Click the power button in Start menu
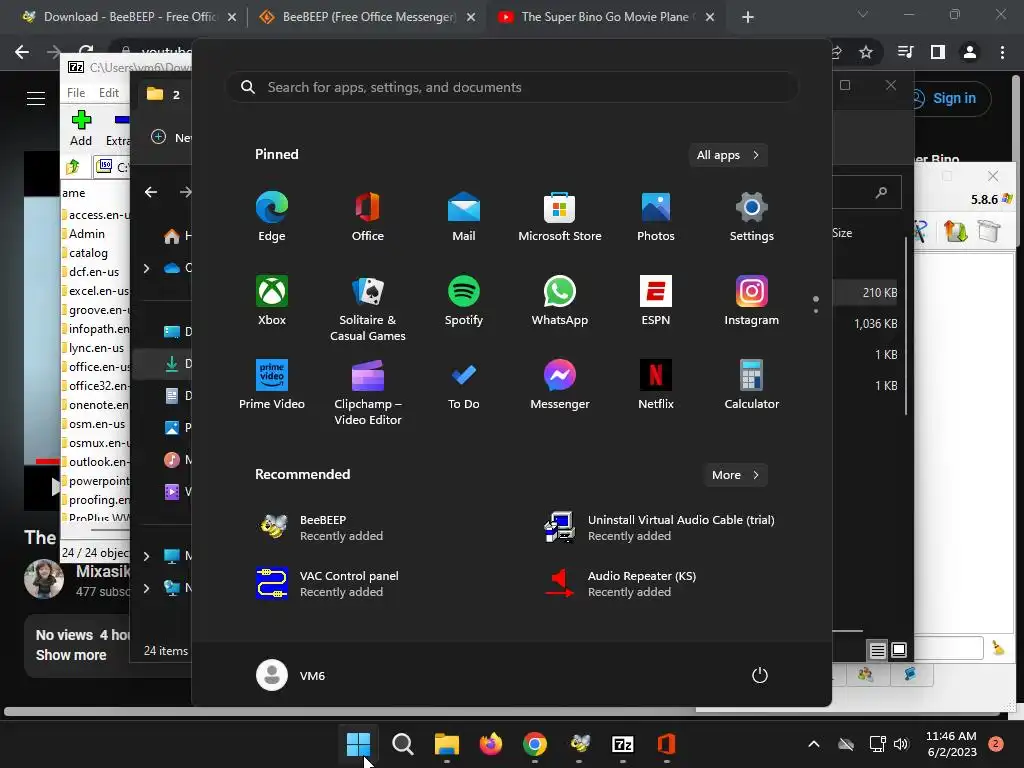This screenshot has width=1024, height=768. point(760,675)
